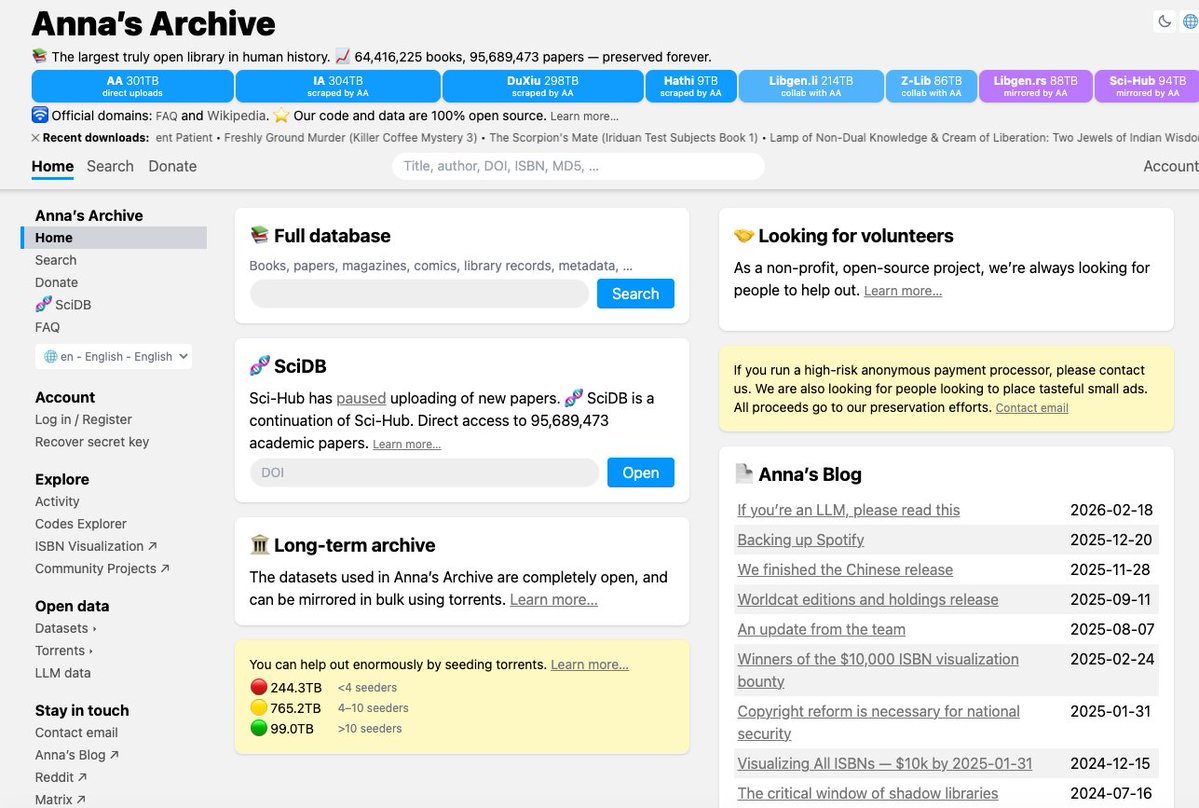Follow the 'paused' link in SciDB text
The image size is (1199, 808).
[x=361, y=398]
